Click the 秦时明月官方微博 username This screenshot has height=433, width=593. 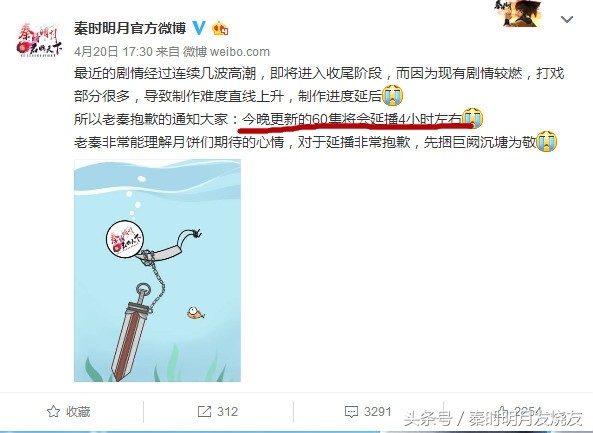pyautogui.click(x=130, y=28)
